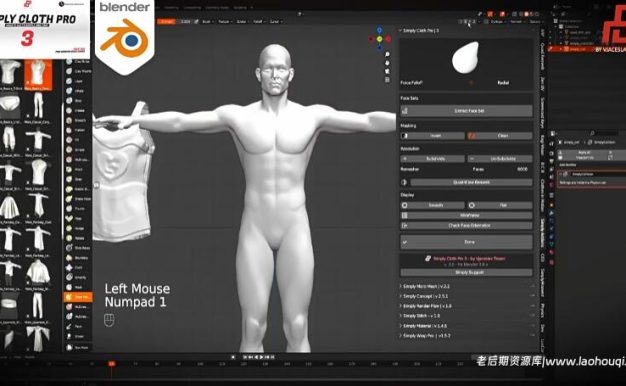Select the Scrape sculpt brush
Image resolution: width=626 pixels, height=386 pixels.
coord(78,150)
